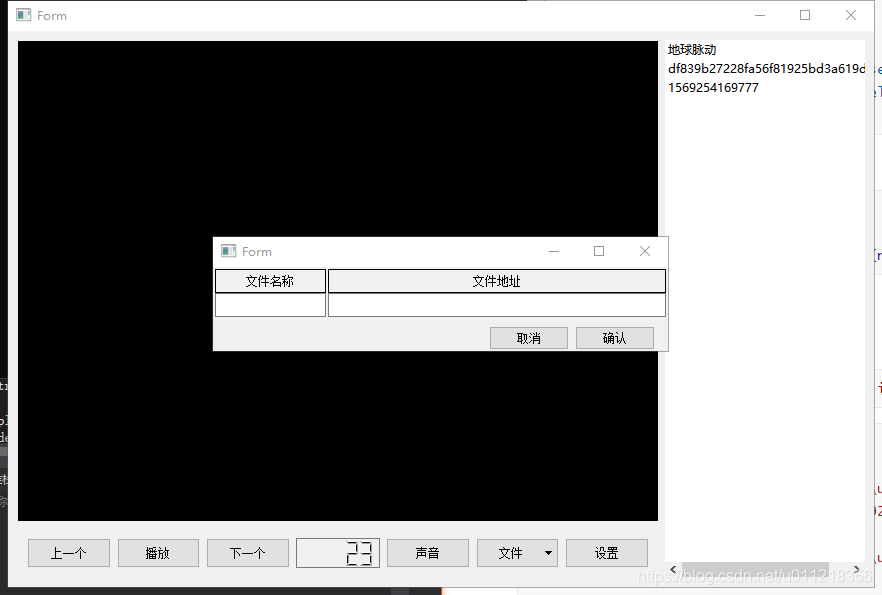The height and width of the screenshot is (595, 882).
Task: Close the main Form window
Action: point(850,15)
